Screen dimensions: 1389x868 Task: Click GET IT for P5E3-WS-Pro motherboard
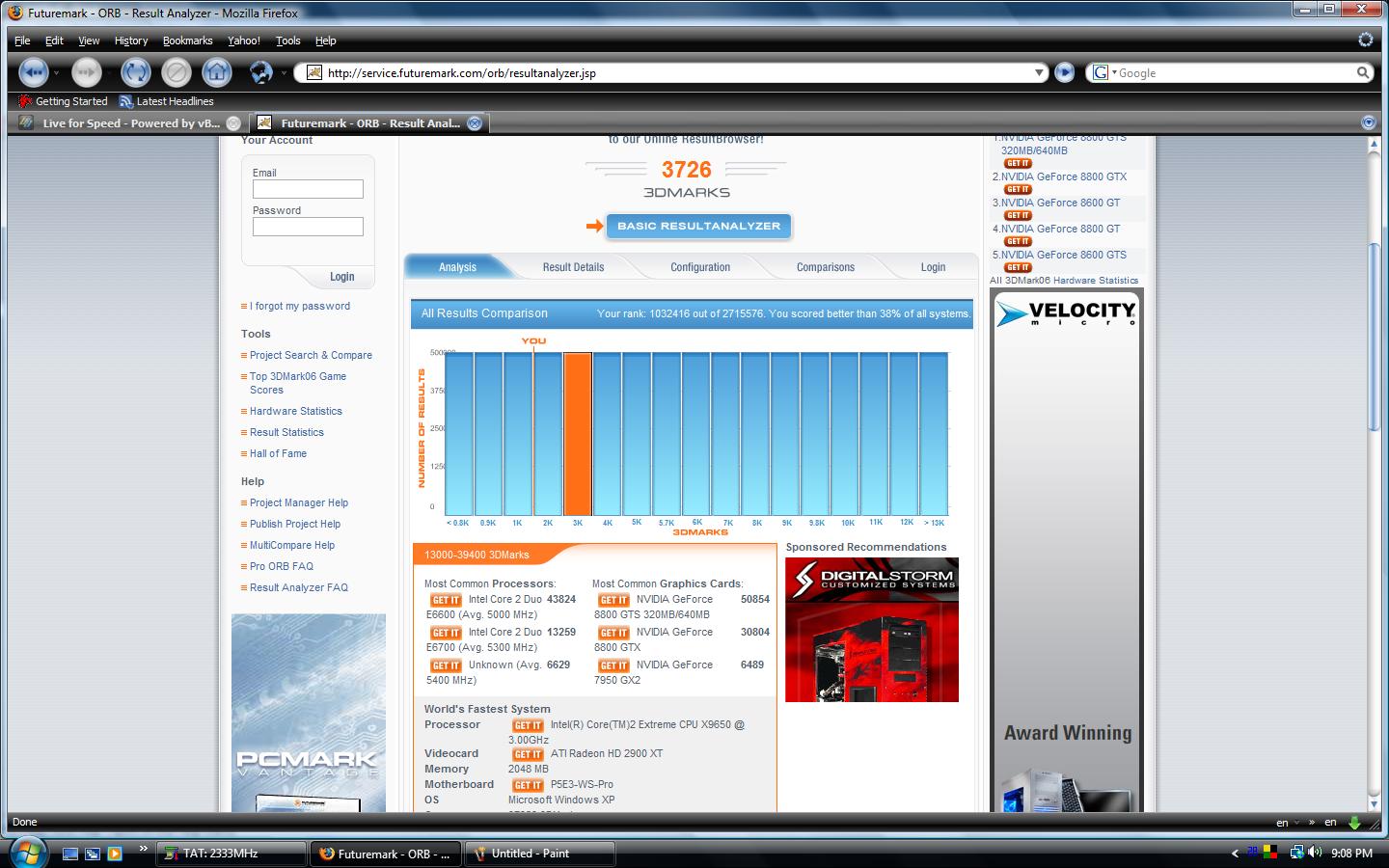click(528, 785)
